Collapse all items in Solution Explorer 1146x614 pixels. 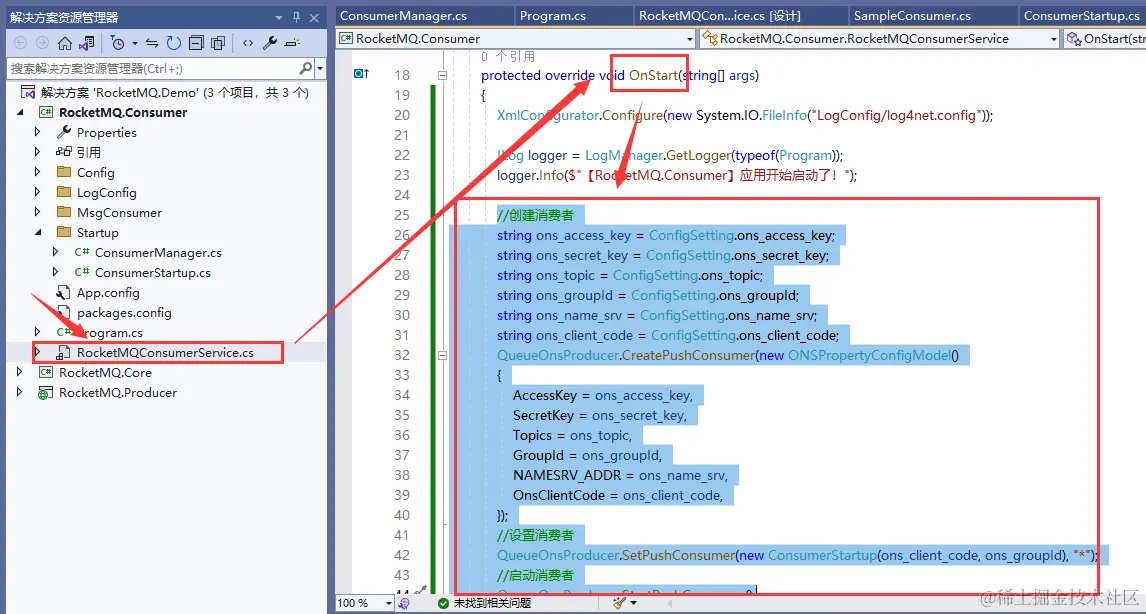coord(196,43)
